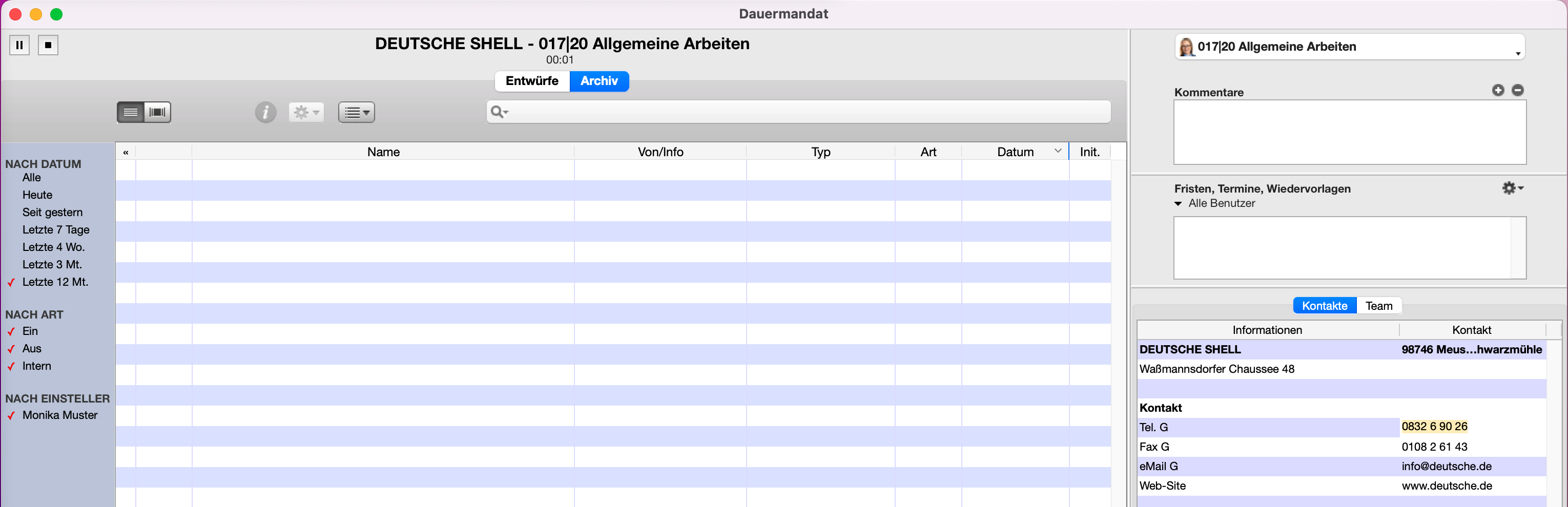The height and width of the screenshot is (507, 1568).
Task: Click the DEUTSCHE SHELL mandate title
Action: pyautogui.click(x=562, y=44)
